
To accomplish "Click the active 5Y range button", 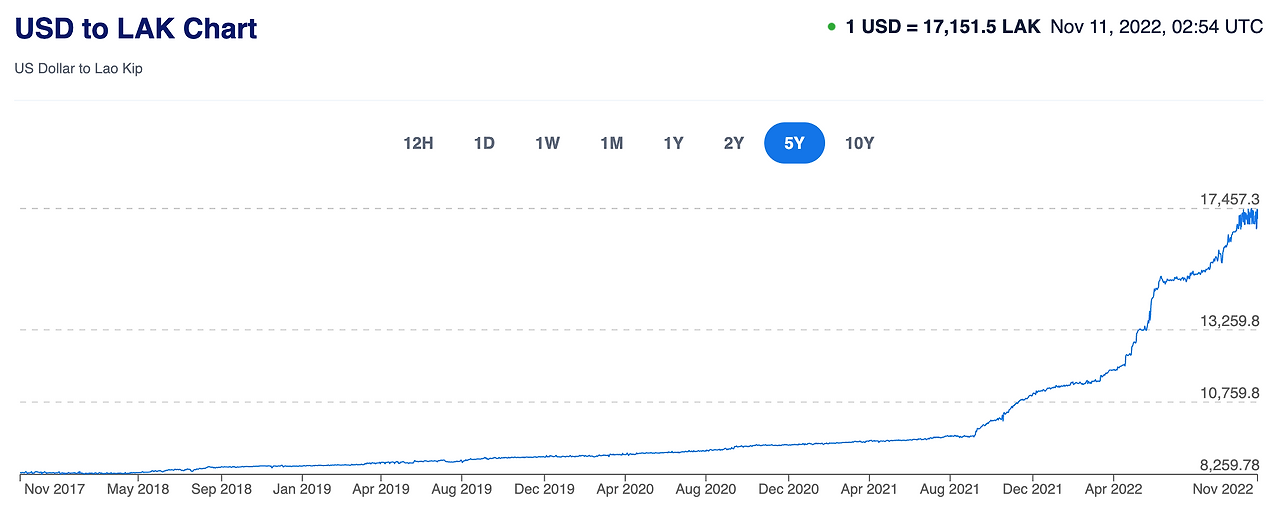I will tap(794, 143).
